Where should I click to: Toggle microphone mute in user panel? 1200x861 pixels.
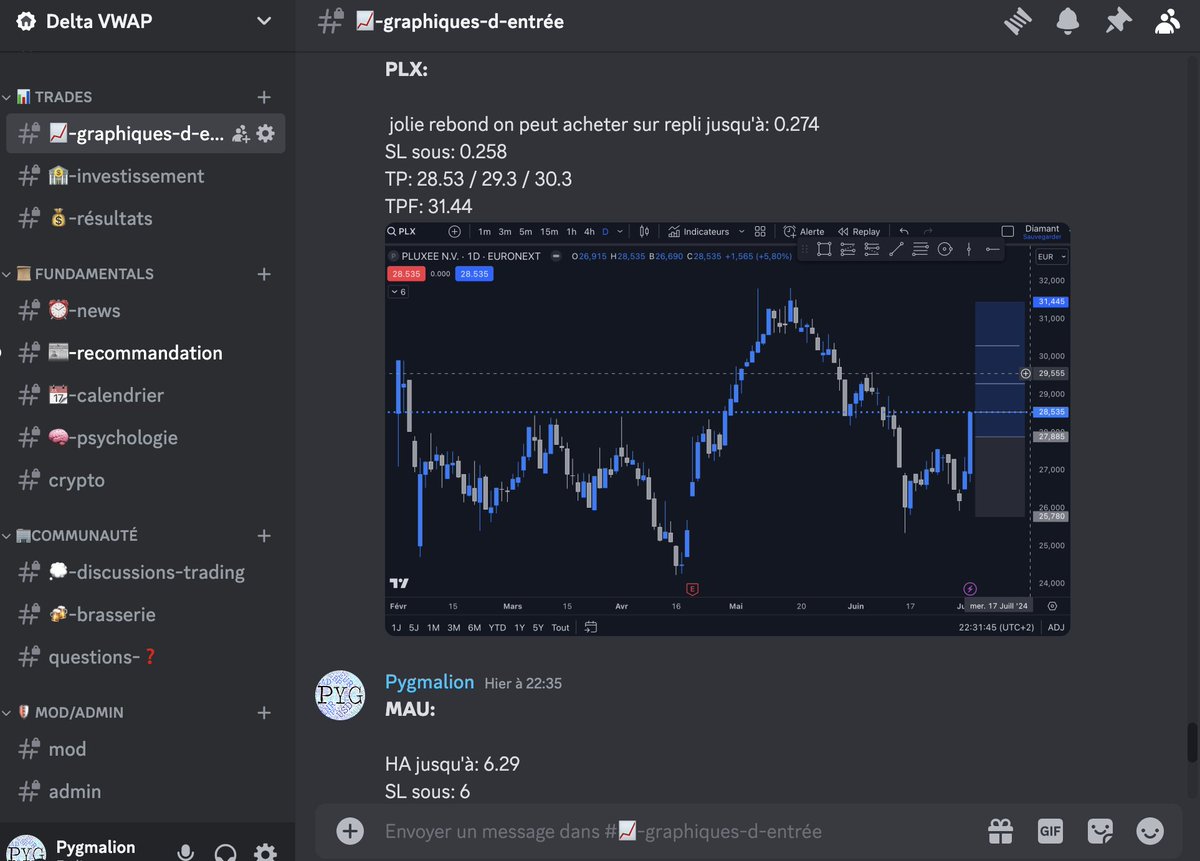(186, 852)
